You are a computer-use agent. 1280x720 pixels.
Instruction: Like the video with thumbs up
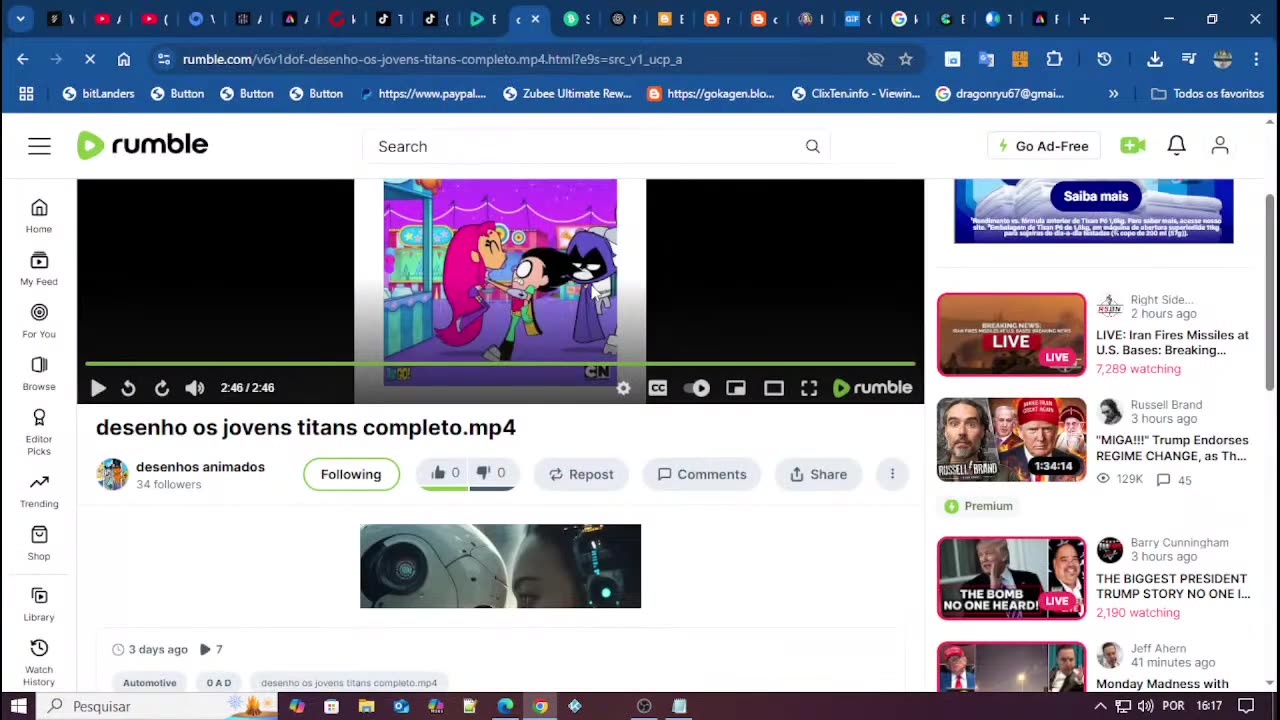[x=444, y=473]
